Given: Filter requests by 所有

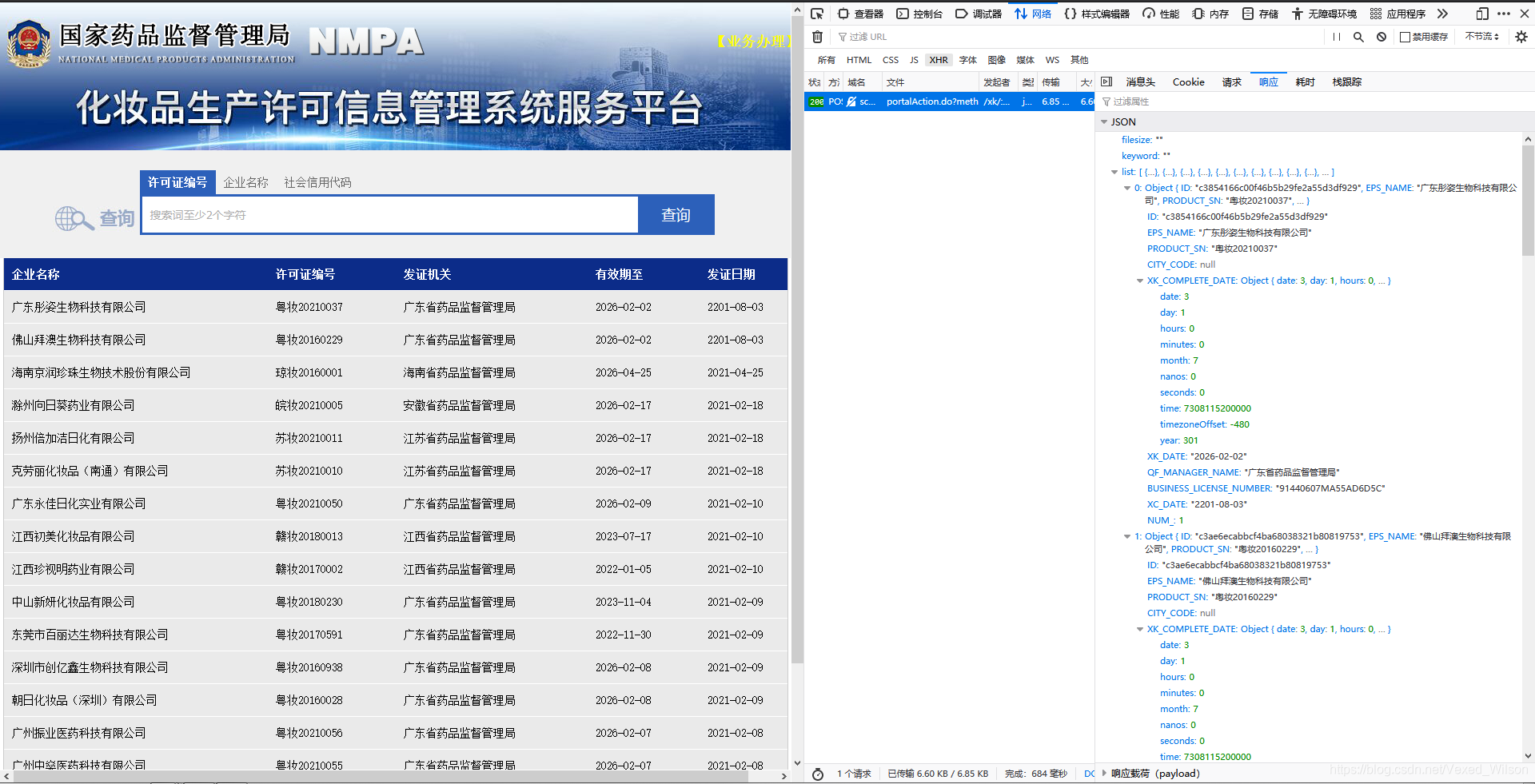Looking at the screenshot, I should tap(826, 60).
